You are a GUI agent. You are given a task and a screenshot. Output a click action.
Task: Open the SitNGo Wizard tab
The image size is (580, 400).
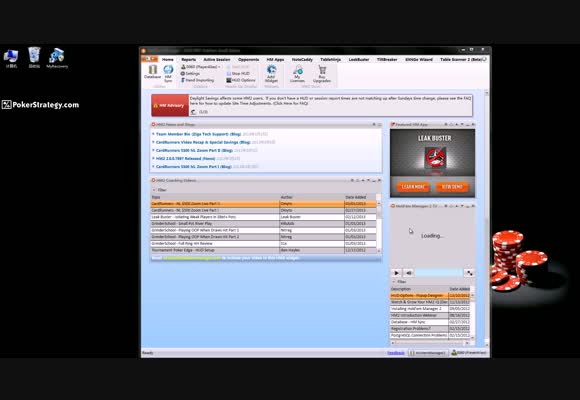[419, 59]
